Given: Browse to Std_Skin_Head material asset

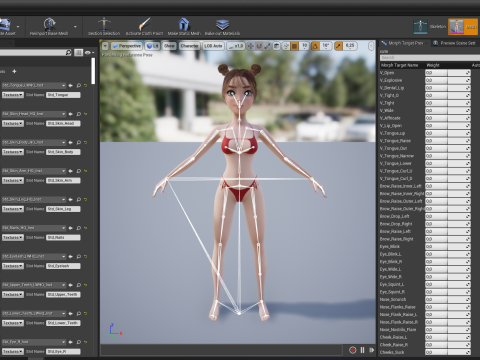Looking at the screenshot, I should (x=79, y=114).
